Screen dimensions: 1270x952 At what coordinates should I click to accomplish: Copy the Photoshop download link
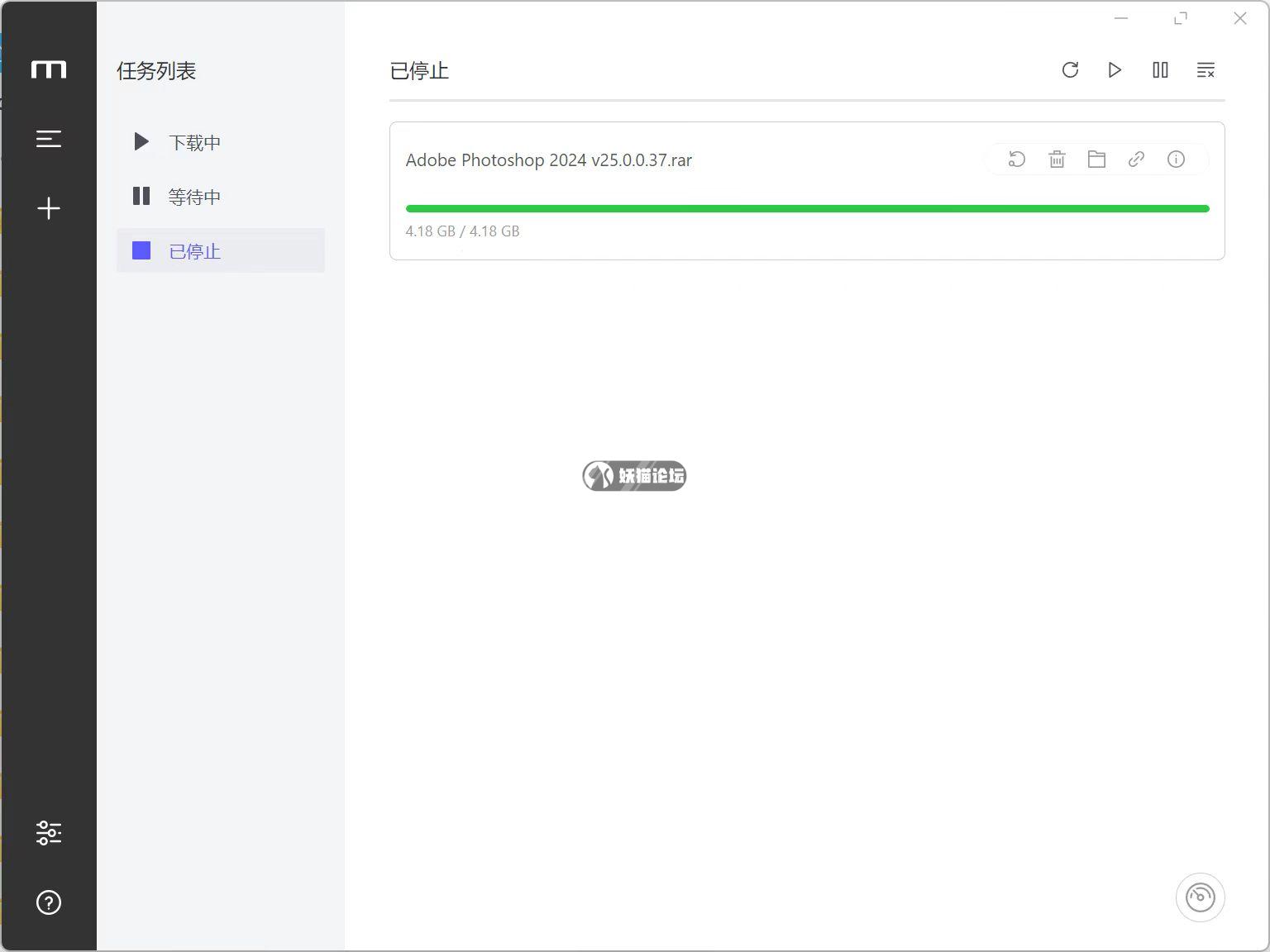[1136, 159]
